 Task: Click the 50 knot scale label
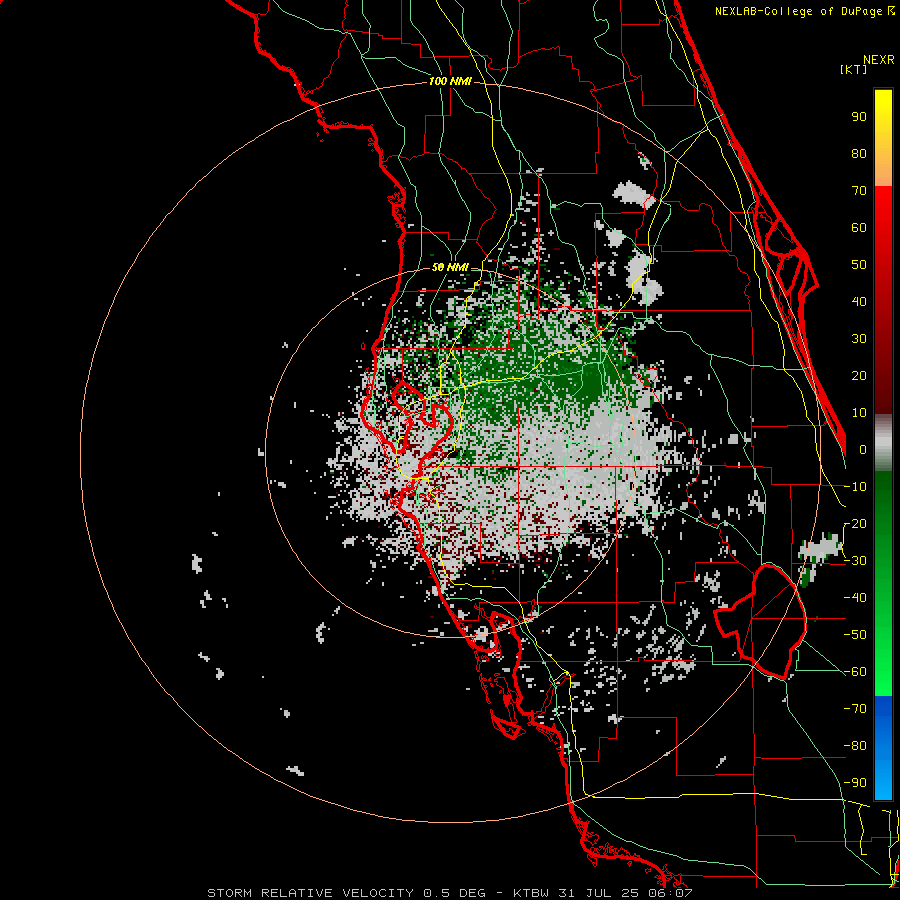(859, 265)
